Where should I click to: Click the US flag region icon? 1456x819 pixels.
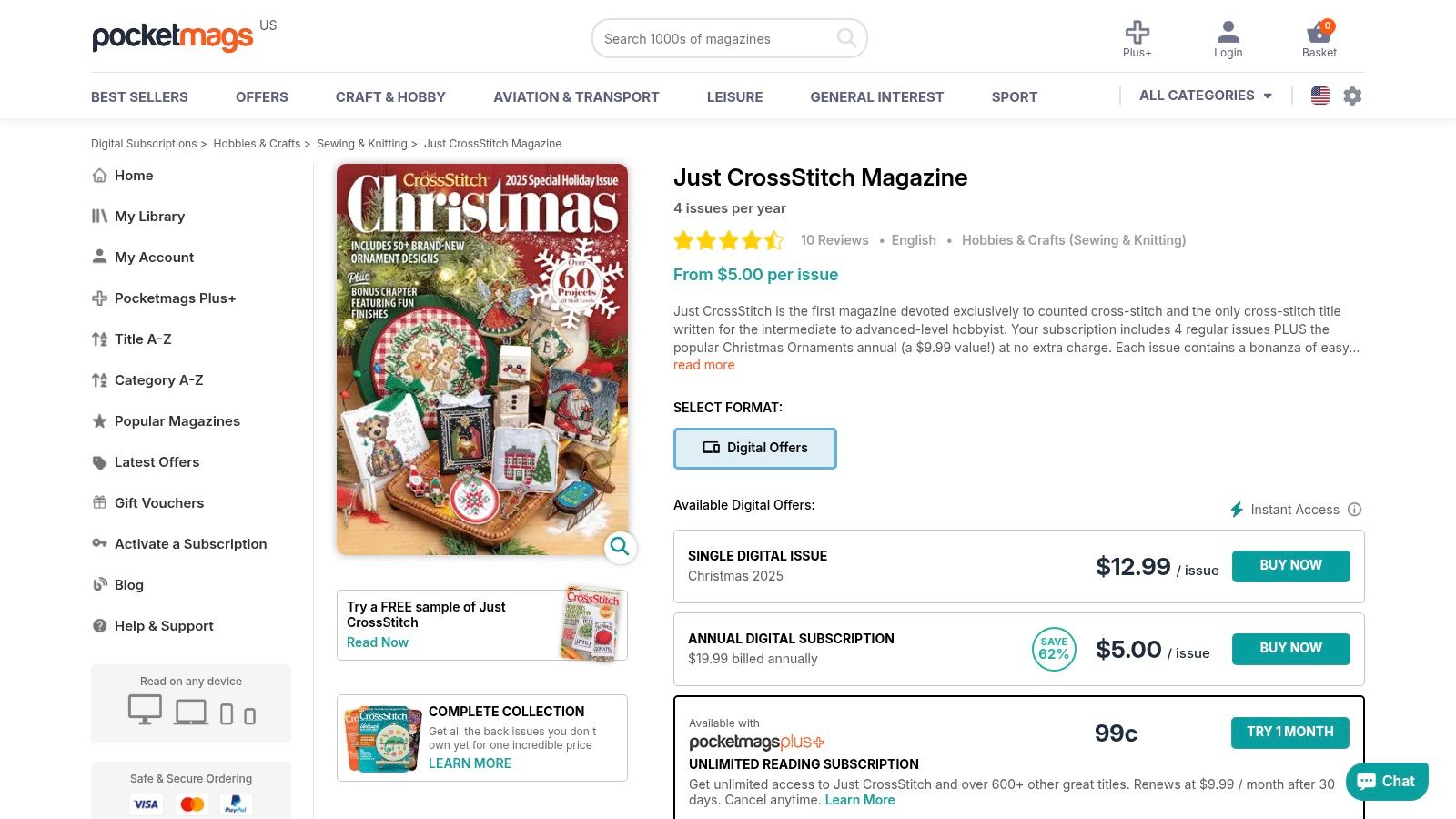click(x=1320, y=96)
